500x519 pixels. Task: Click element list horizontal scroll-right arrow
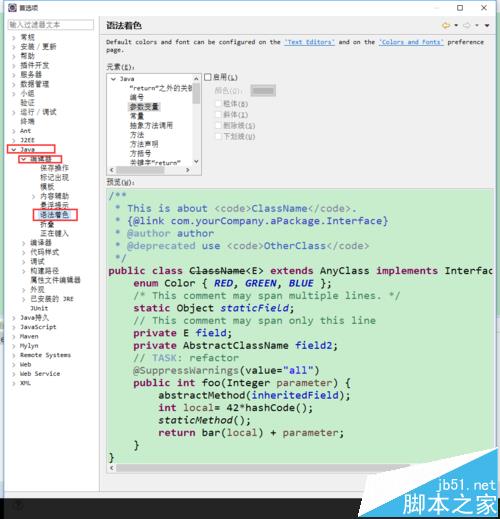coord(188,170)
